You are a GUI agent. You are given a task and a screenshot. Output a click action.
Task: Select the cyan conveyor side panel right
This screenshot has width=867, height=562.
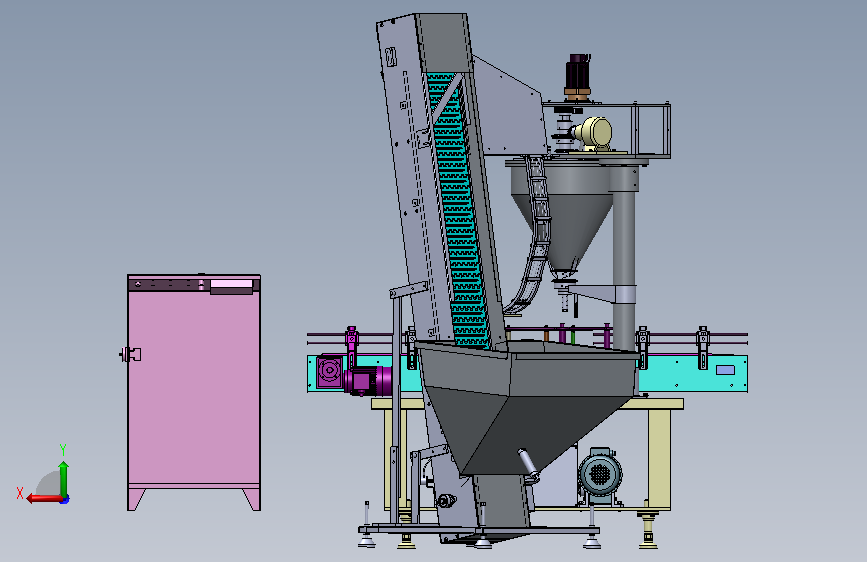[694, 373]
